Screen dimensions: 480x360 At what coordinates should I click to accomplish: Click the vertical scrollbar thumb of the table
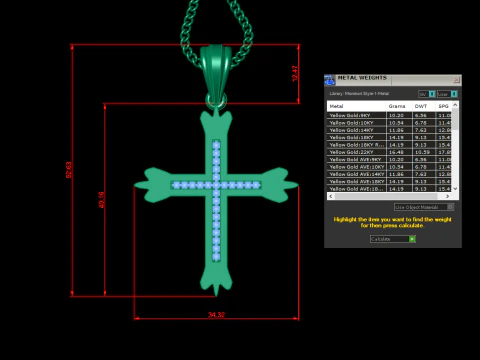[455, 119]
